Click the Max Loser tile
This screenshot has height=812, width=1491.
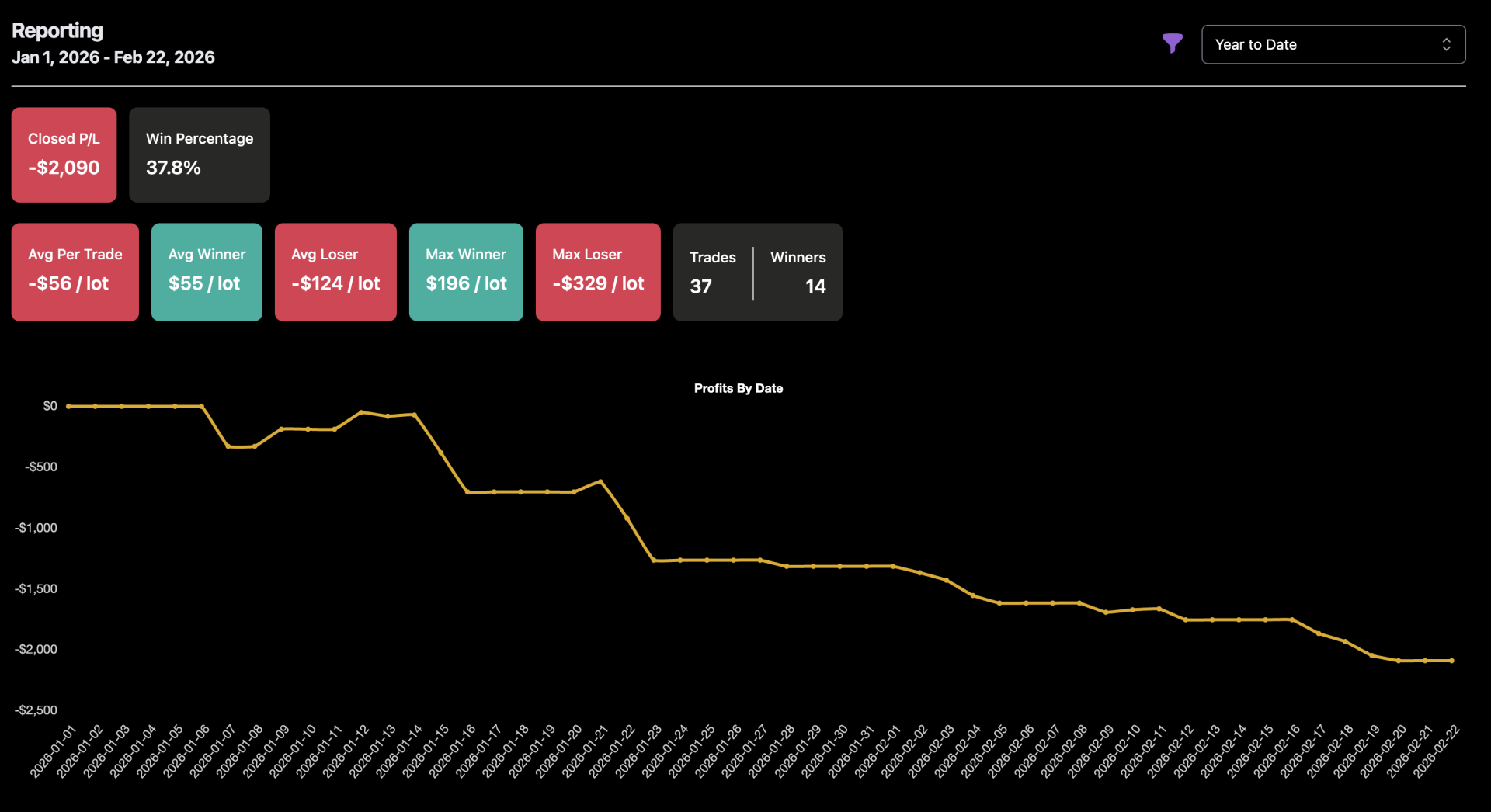(598, 272)
